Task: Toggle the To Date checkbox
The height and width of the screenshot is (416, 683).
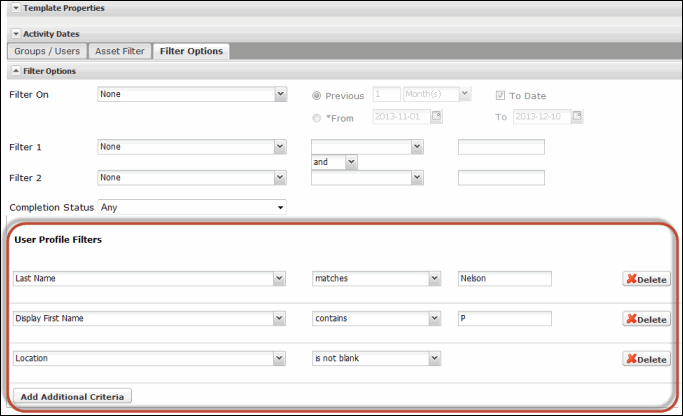Action: pos(500,95)
